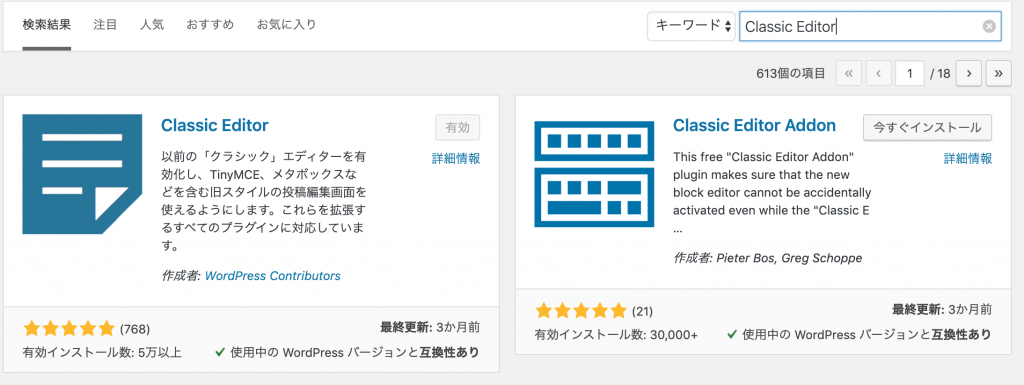Viewport: 1024px width, 385px height.
Task: Select the 検索結果 tab
Action: pos(46,25)
